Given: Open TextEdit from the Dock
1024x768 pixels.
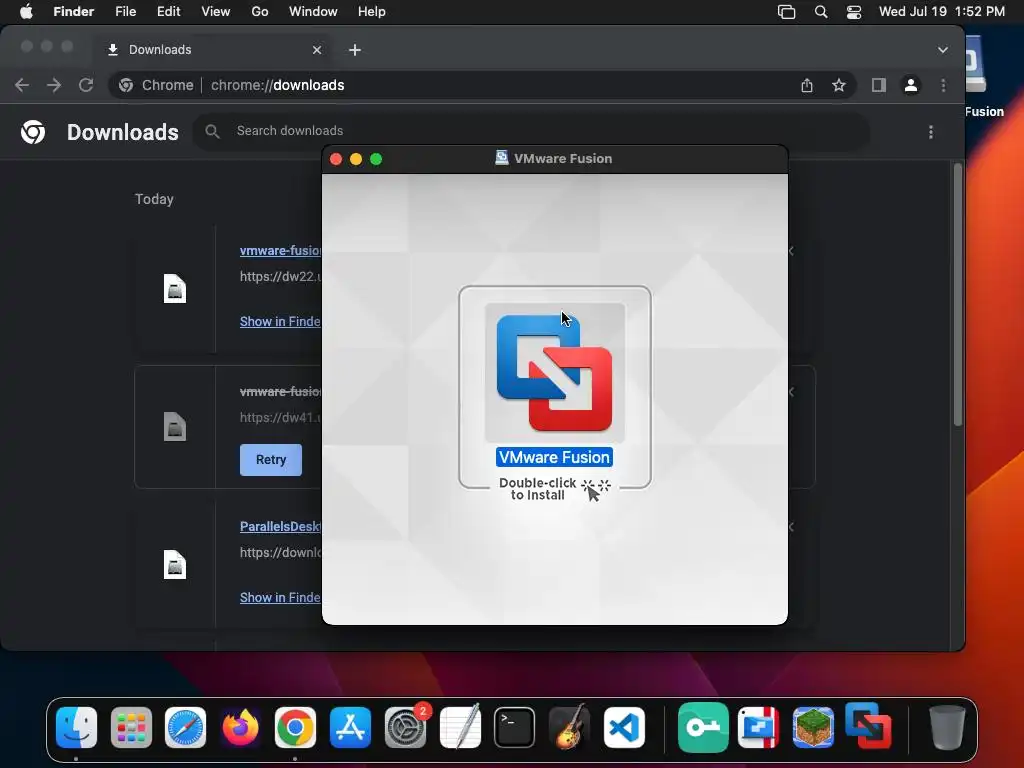Looking at the screenshot, I should pyautogui.click(x=460, y=728).
